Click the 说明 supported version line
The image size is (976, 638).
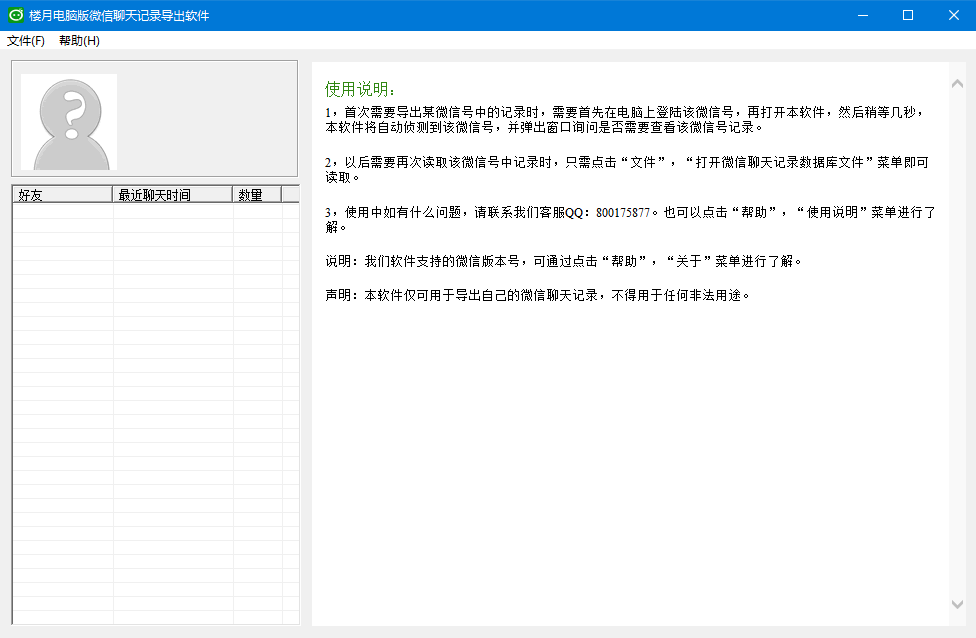point(563,261)
